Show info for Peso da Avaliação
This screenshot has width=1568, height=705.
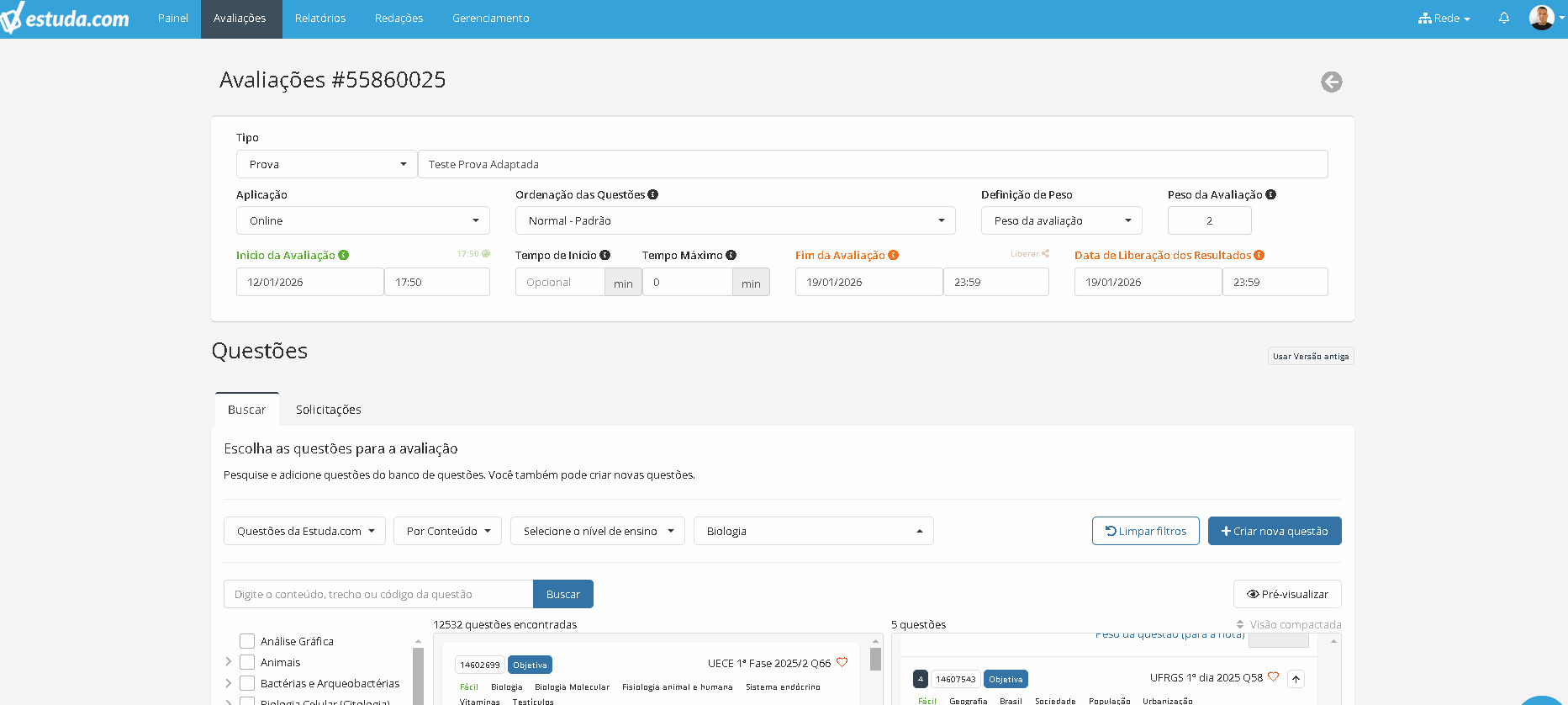pyautogui.click(x=1270, y=194)
